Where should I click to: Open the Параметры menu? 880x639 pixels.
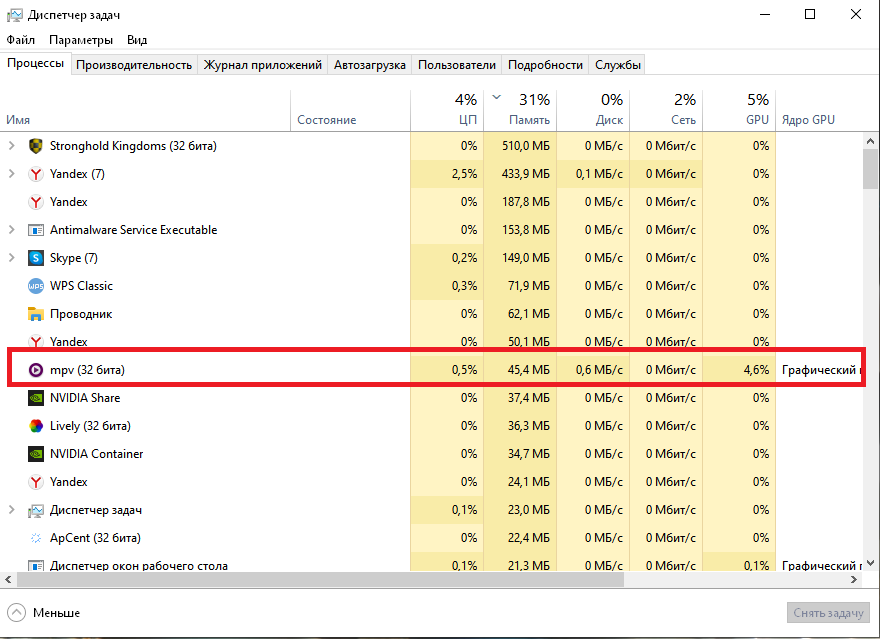(x=81, y=40)
